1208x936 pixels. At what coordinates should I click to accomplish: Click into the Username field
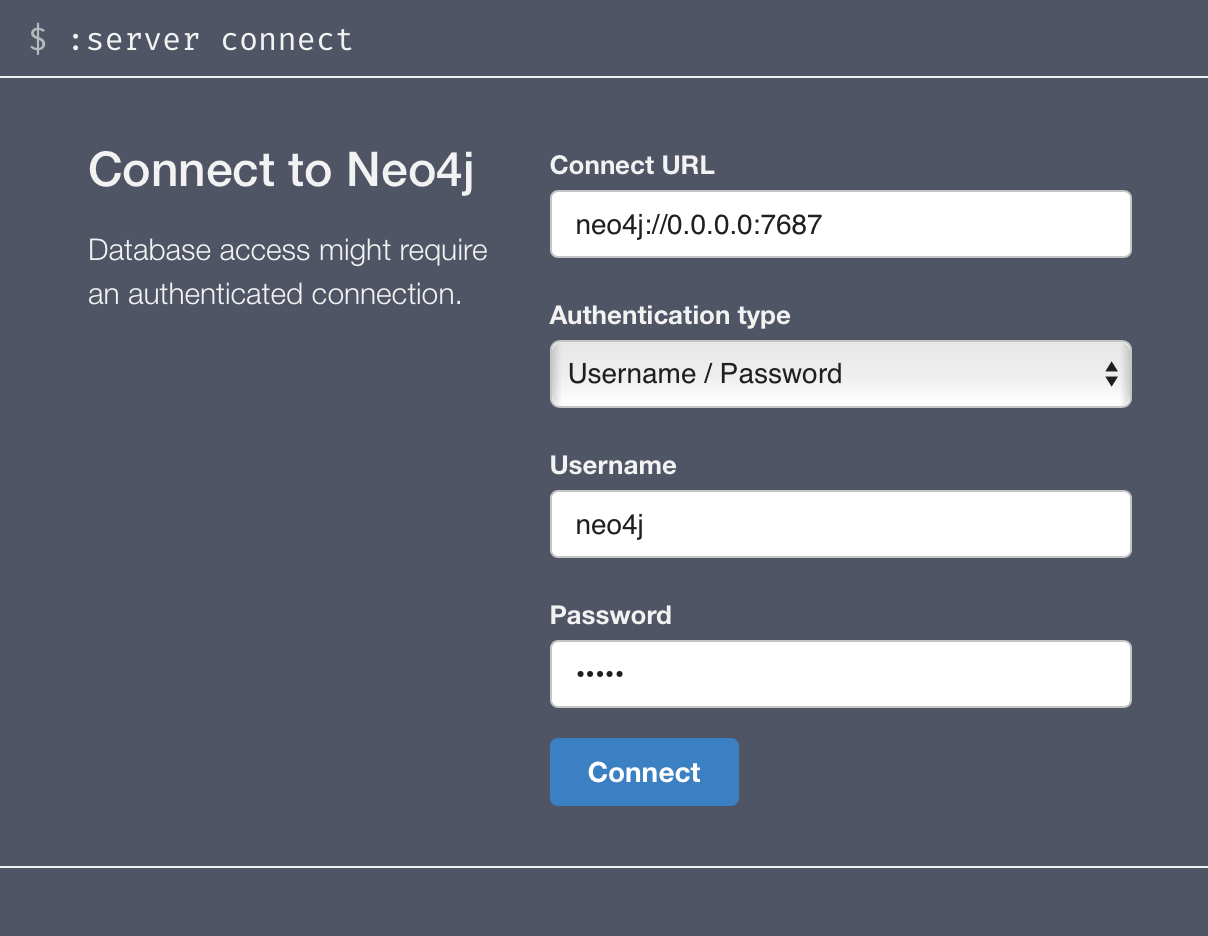point(841,524)
